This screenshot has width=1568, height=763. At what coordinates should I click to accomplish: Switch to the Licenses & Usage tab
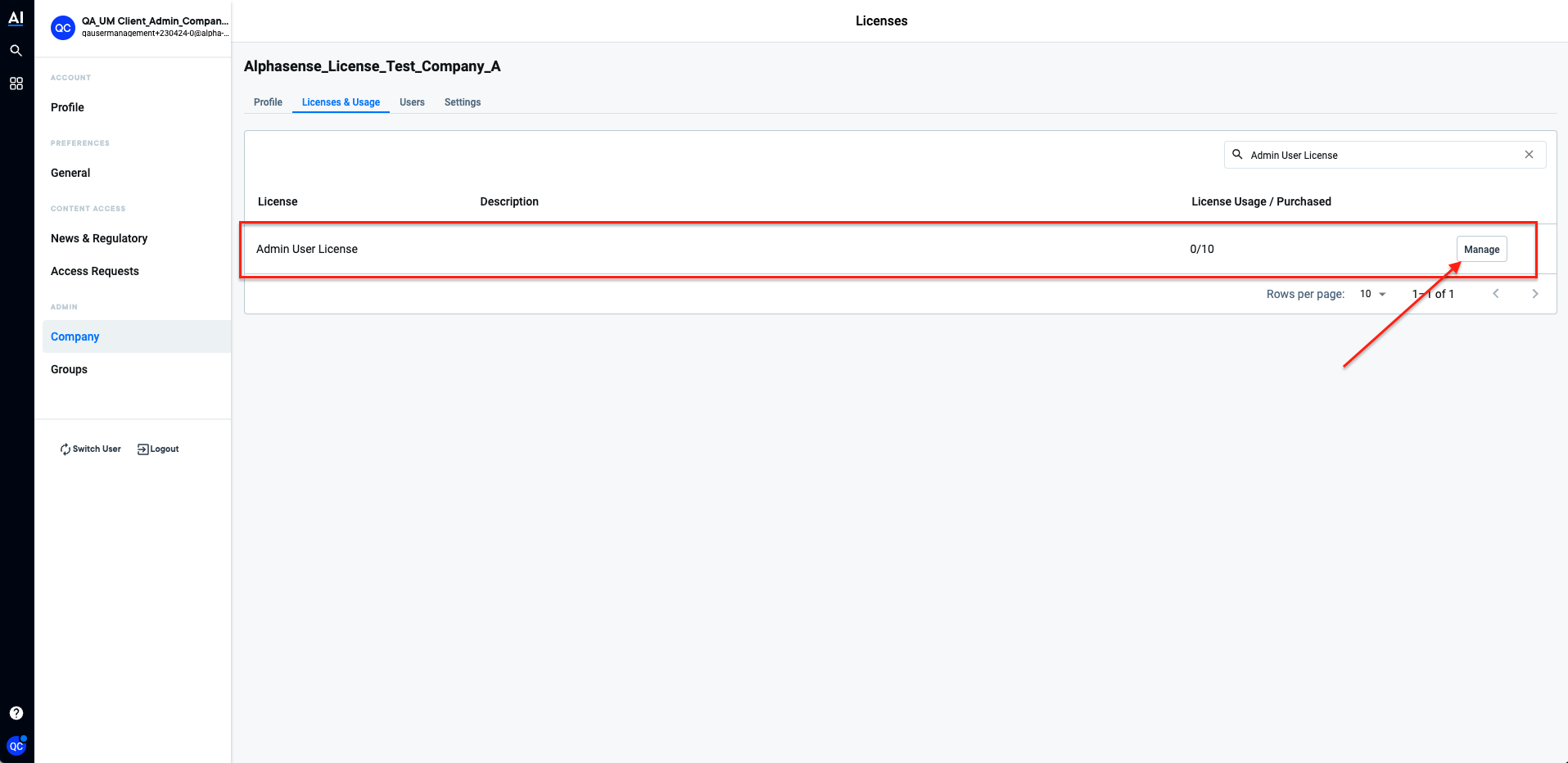point(341,102)
